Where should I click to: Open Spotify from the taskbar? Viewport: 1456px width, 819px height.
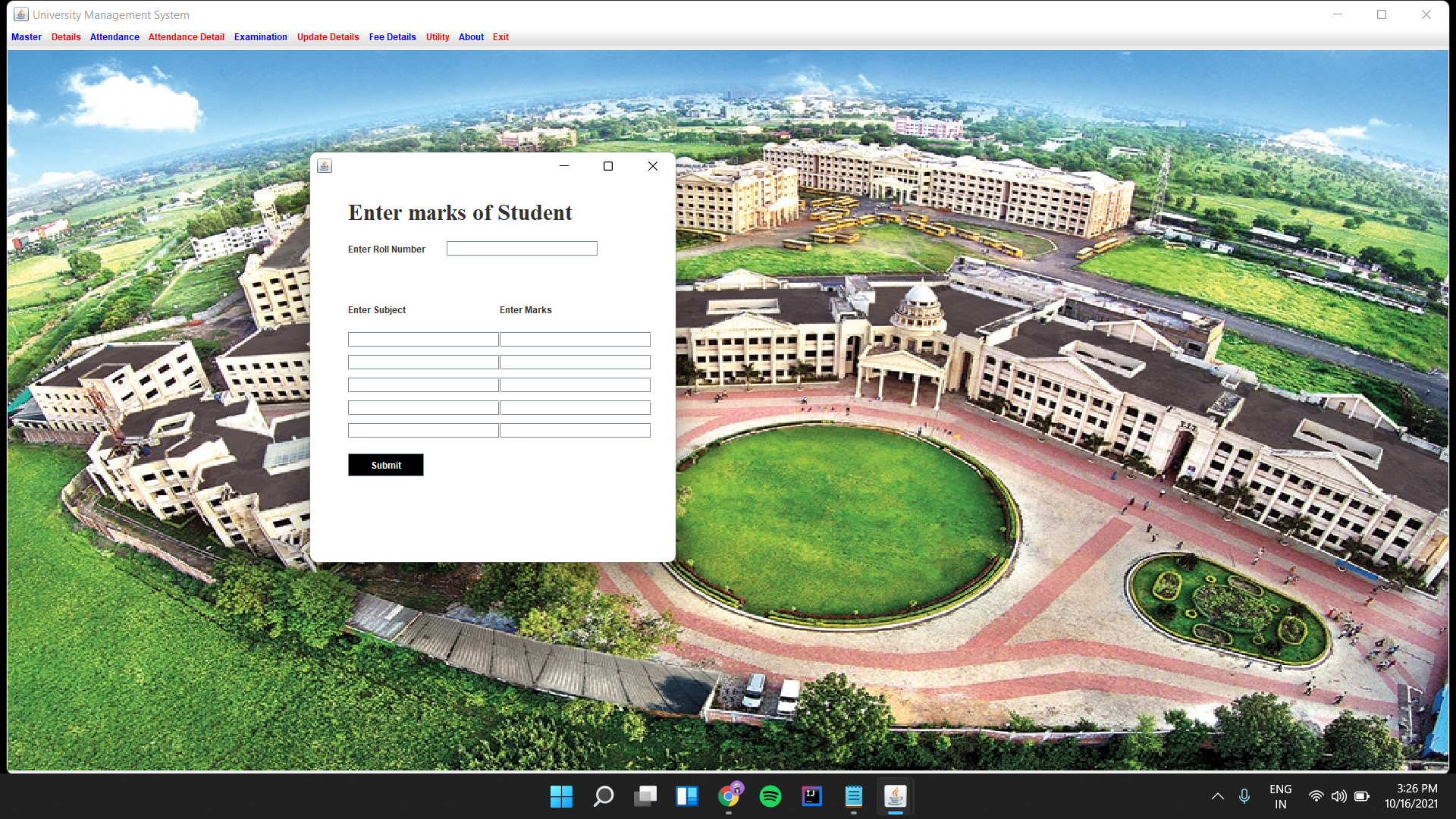point(770,796)
